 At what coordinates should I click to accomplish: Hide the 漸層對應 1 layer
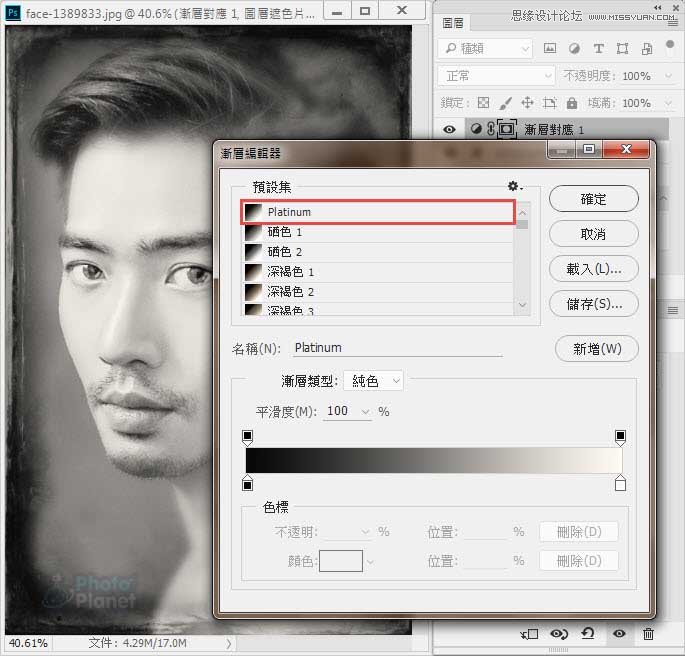(449, 130)
